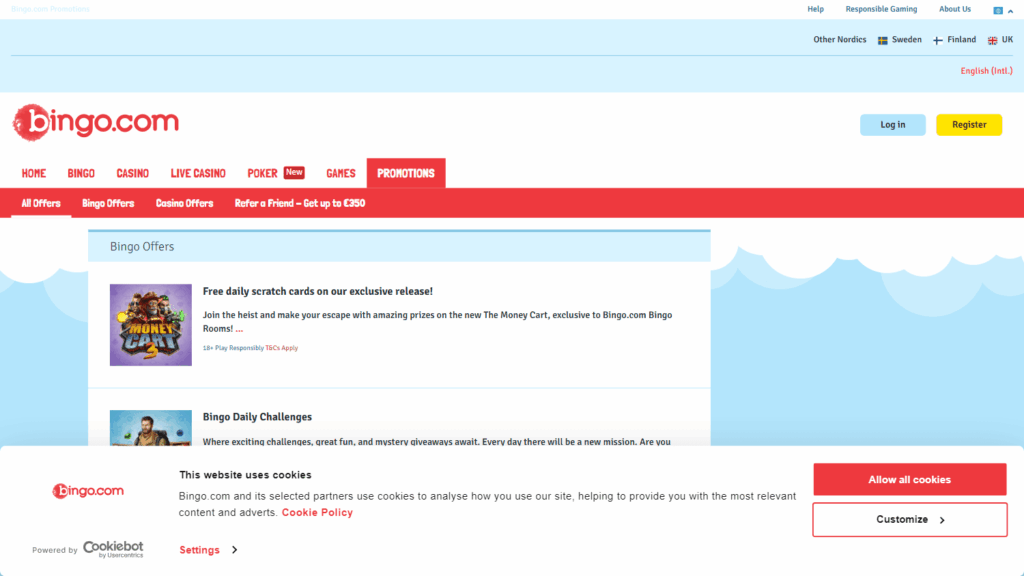Select English (Intl.) language
1024x576 pixels.
coord(986,71)
